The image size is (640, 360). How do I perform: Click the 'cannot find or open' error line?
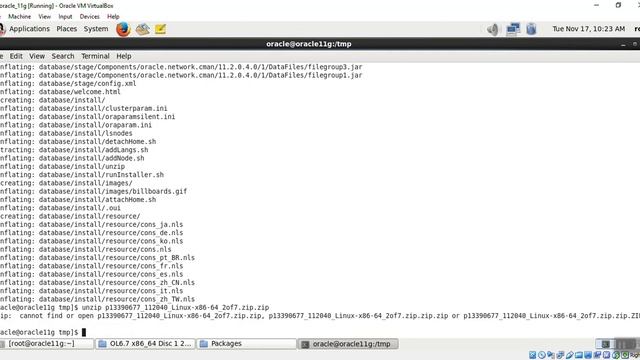tap(320, 316)
